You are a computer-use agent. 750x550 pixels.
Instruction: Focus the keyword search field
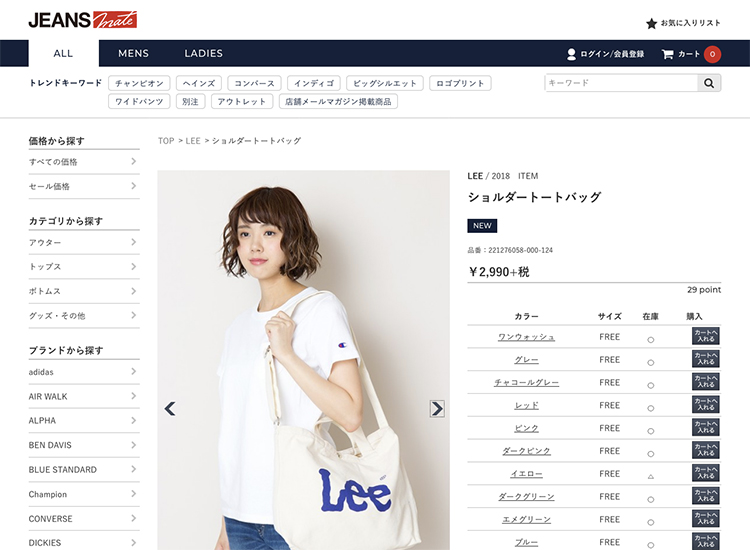click(621, 83)
